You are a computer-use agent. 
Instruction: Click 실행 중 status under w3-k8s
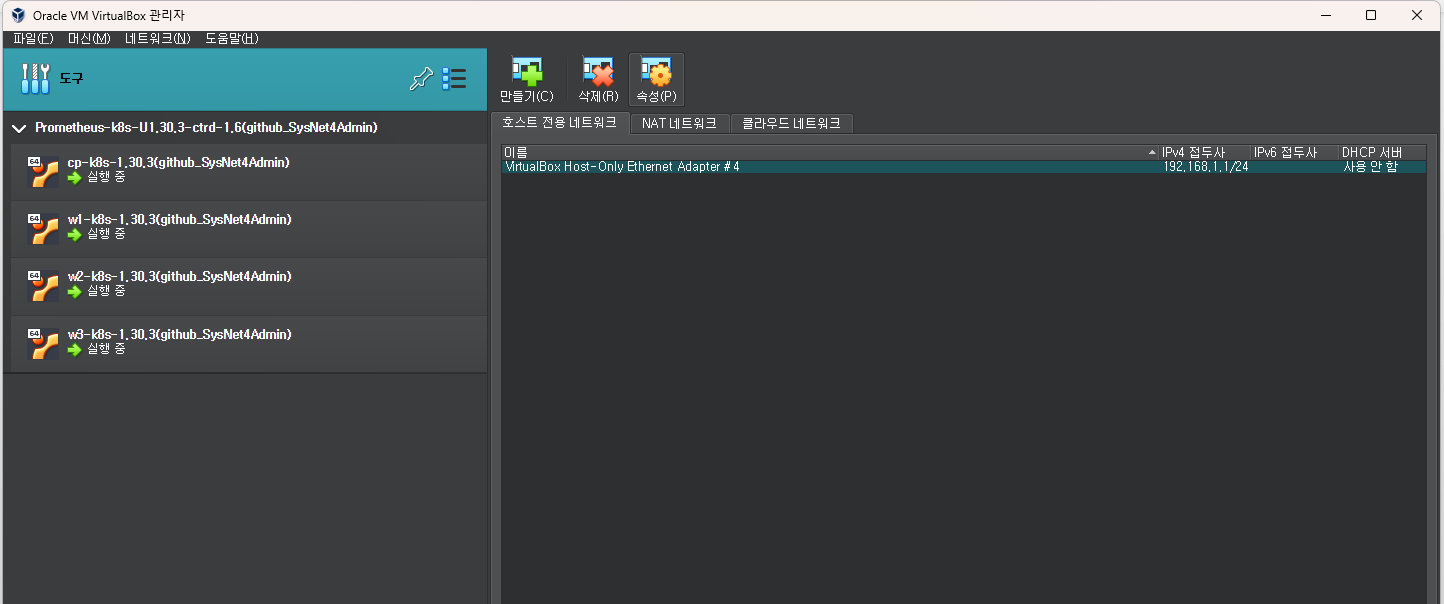106,349
